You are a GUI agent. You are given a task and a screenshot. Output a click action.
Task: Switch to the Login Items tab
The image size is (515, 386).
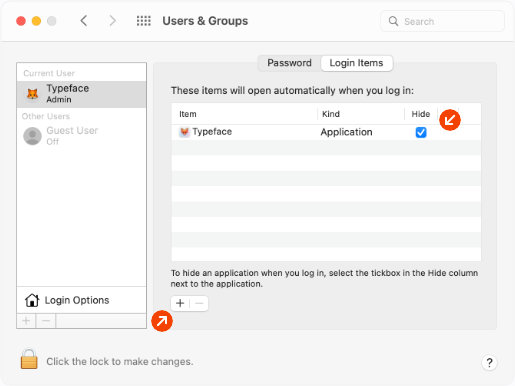tap(356, 63)
